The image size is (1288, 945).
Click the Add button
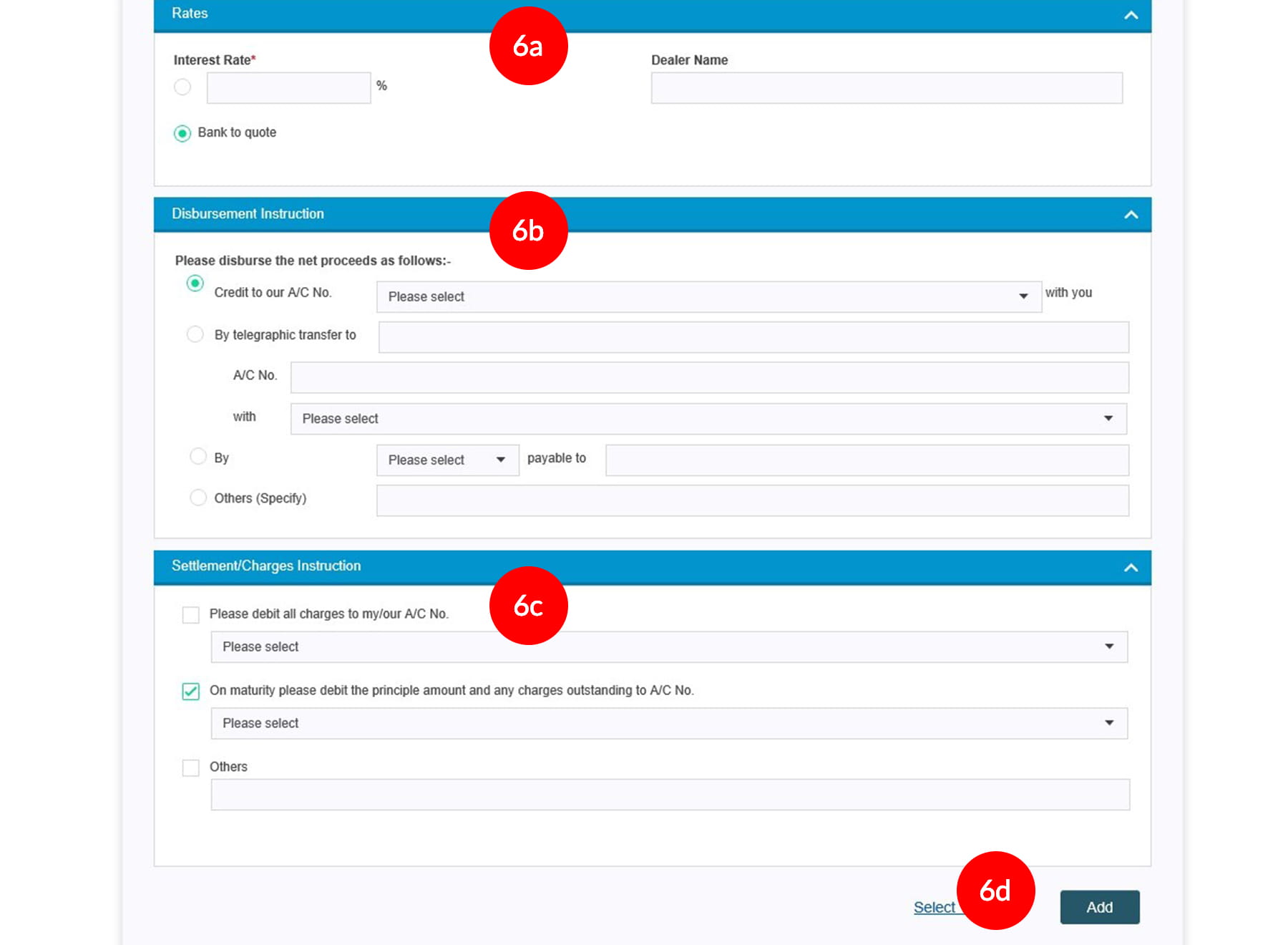[1099, 908]
